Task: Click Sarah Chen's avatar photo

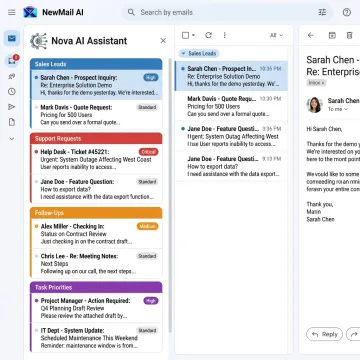Action: pyautogui.click(x=315, y=105)
